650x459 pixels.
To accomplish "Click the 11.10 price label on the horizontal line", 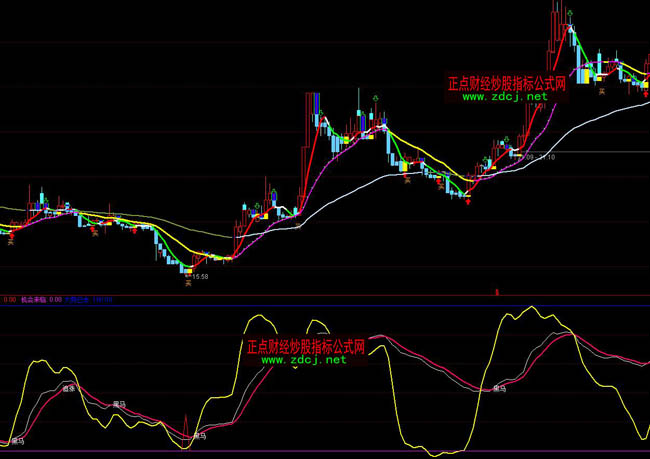I will pyautogui.click(x=546, y=156).
